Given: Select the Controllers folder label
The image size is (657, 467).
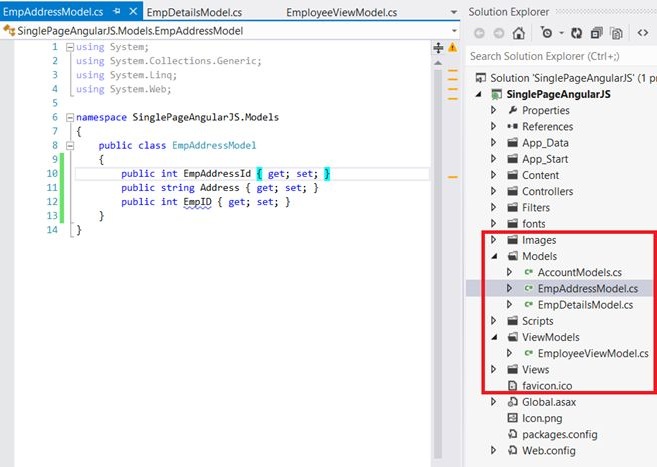Looking at the screenshot, I should (x=547, y=191).
